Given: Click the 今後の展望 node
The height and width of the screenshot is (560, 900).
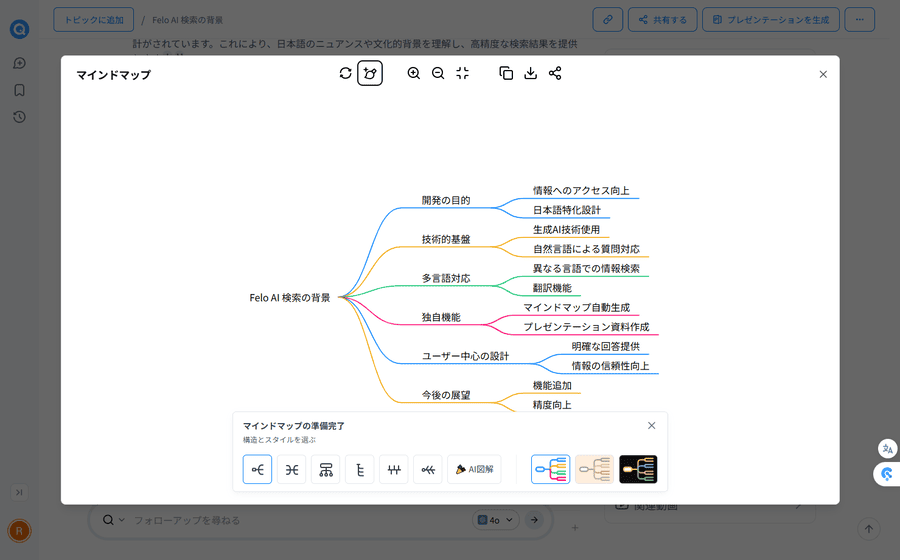Looking at the screenshot, I should tap(446, 395).
